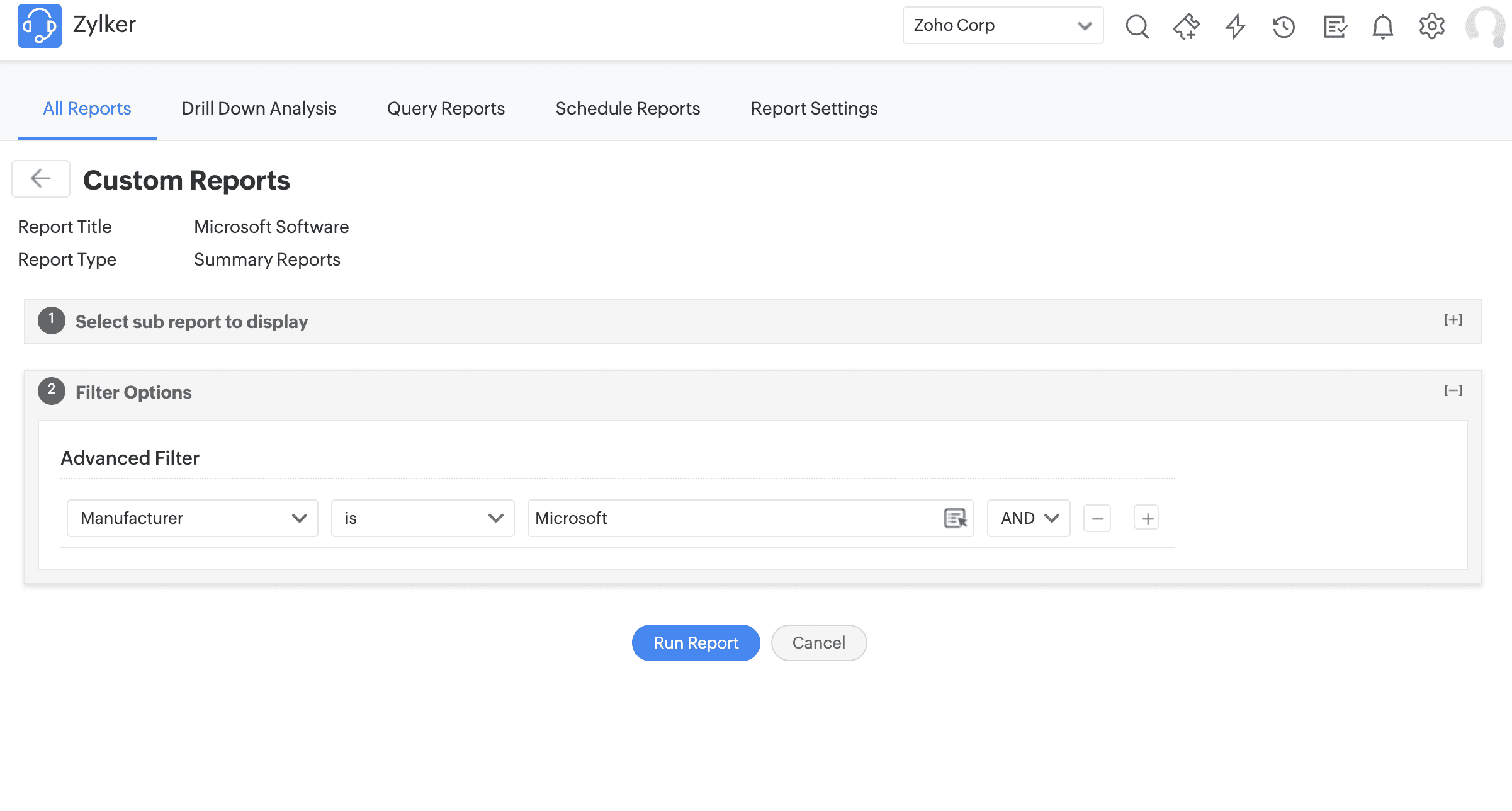
Task: Expand Select sub report to display section
Action: point(1453,320)
